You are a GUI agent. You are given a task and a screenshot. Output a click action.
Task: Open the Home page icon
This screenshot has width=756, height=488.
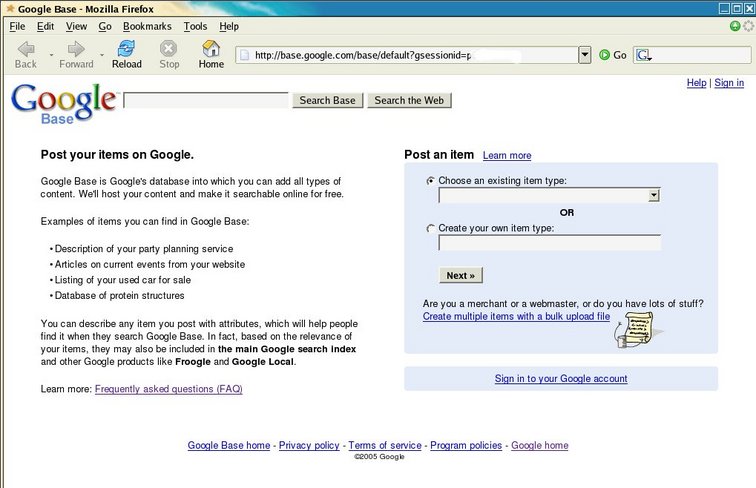(x=211, y=48)
